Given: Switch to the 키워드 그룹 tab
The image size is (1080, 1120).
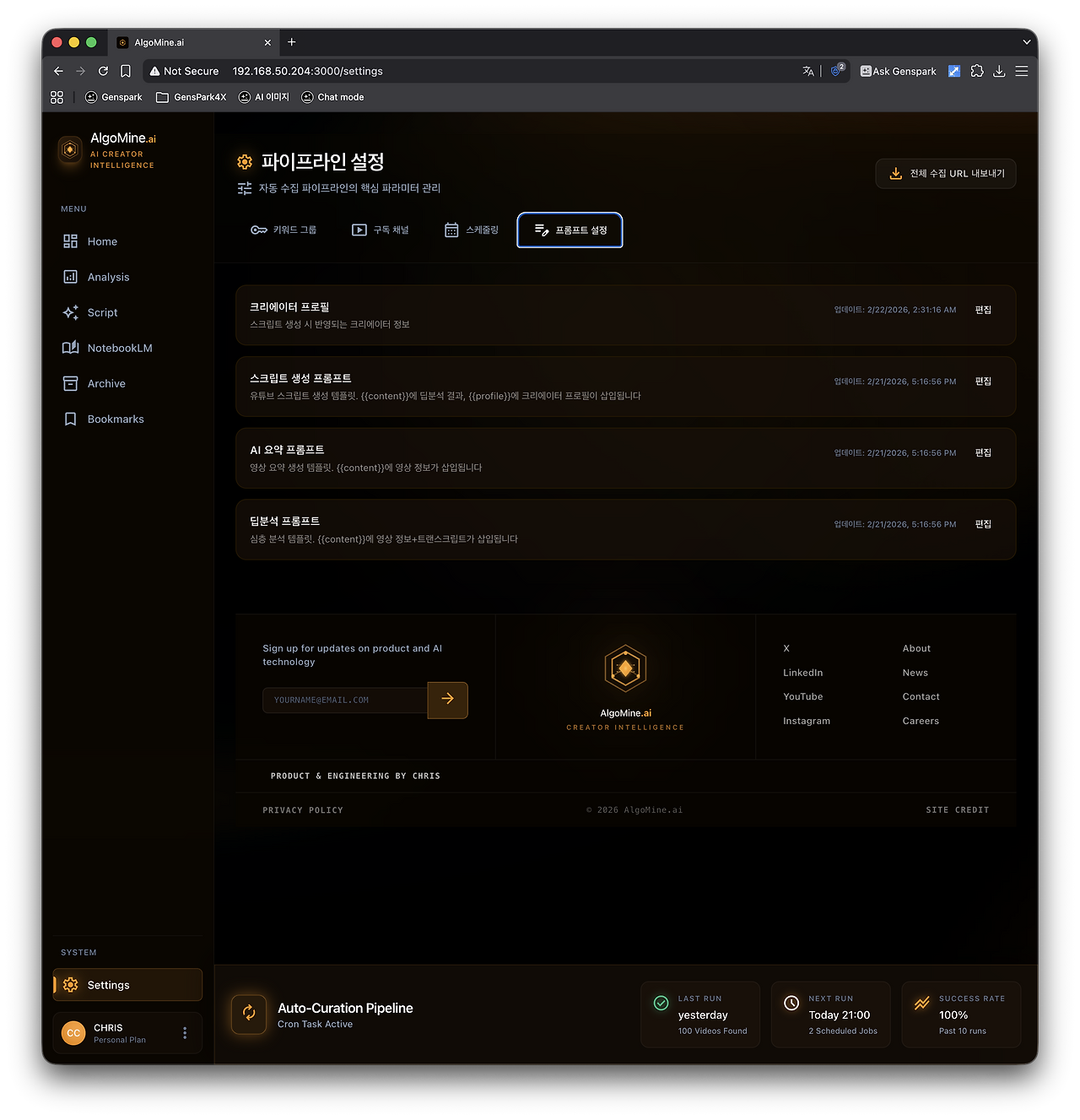Looking at the screenshot, I should [284, 229].
